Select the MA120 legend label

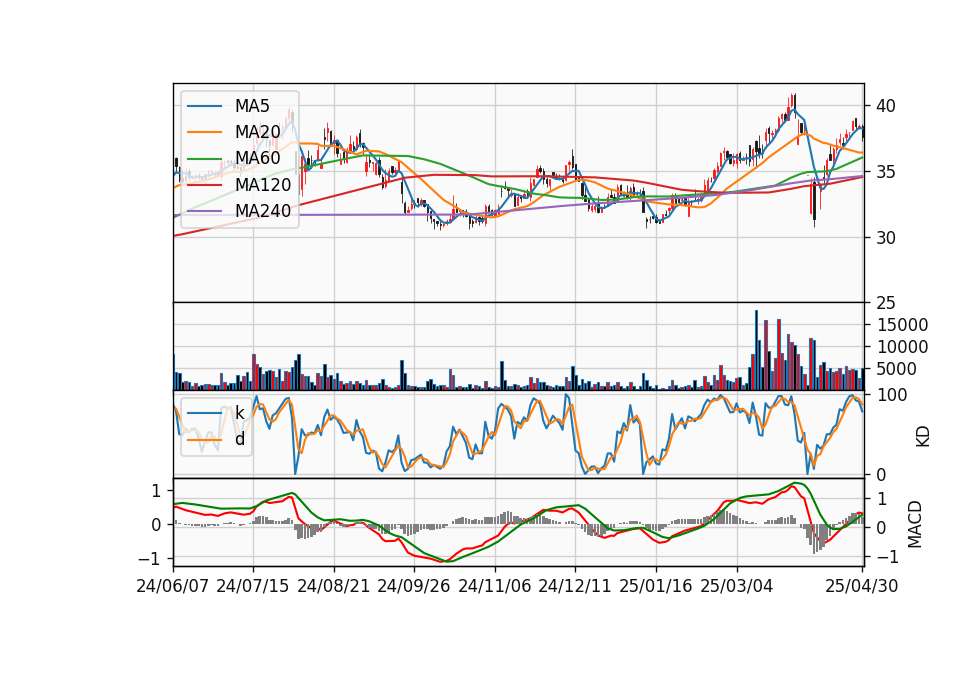263,184
